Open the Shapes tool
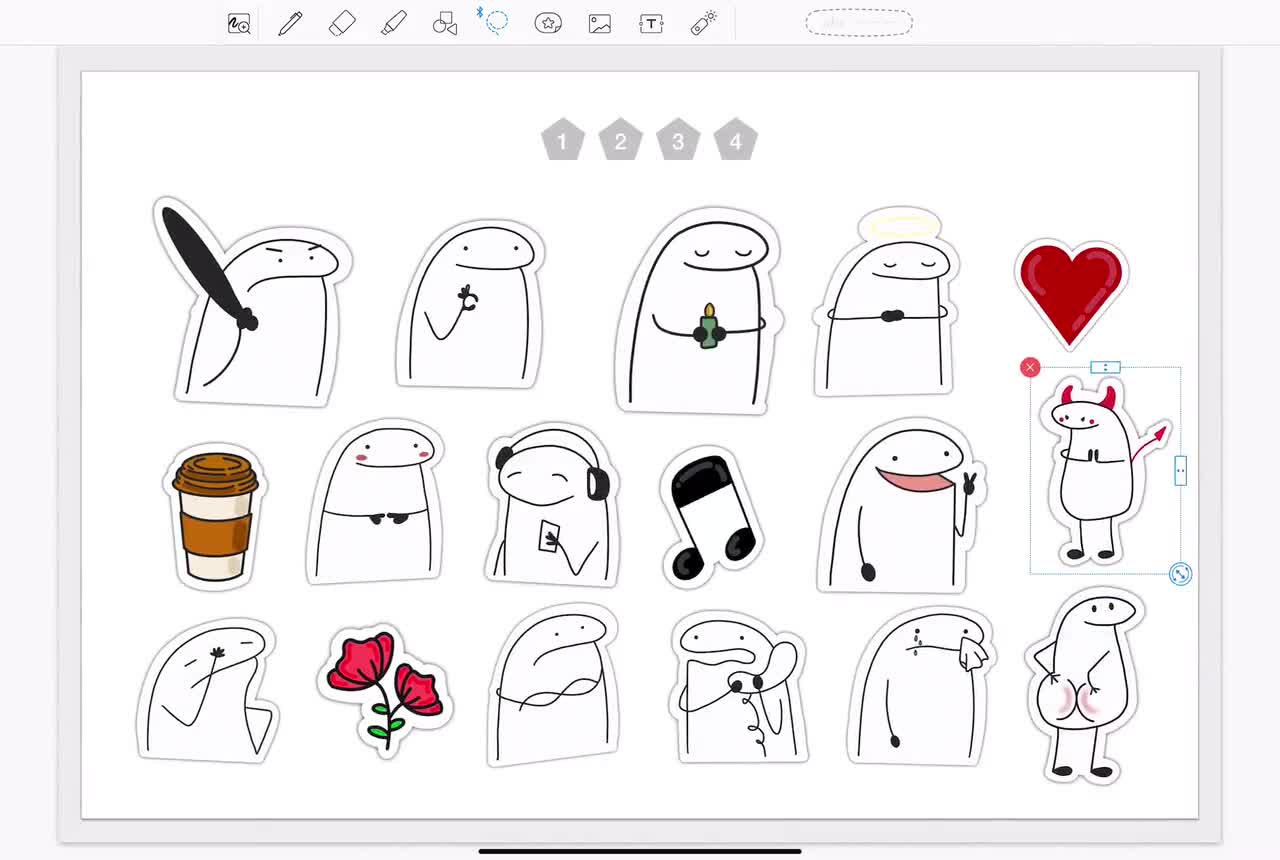Image resolution: width=1280 pixels, height=860 pixels. click(x=445, y=22)
